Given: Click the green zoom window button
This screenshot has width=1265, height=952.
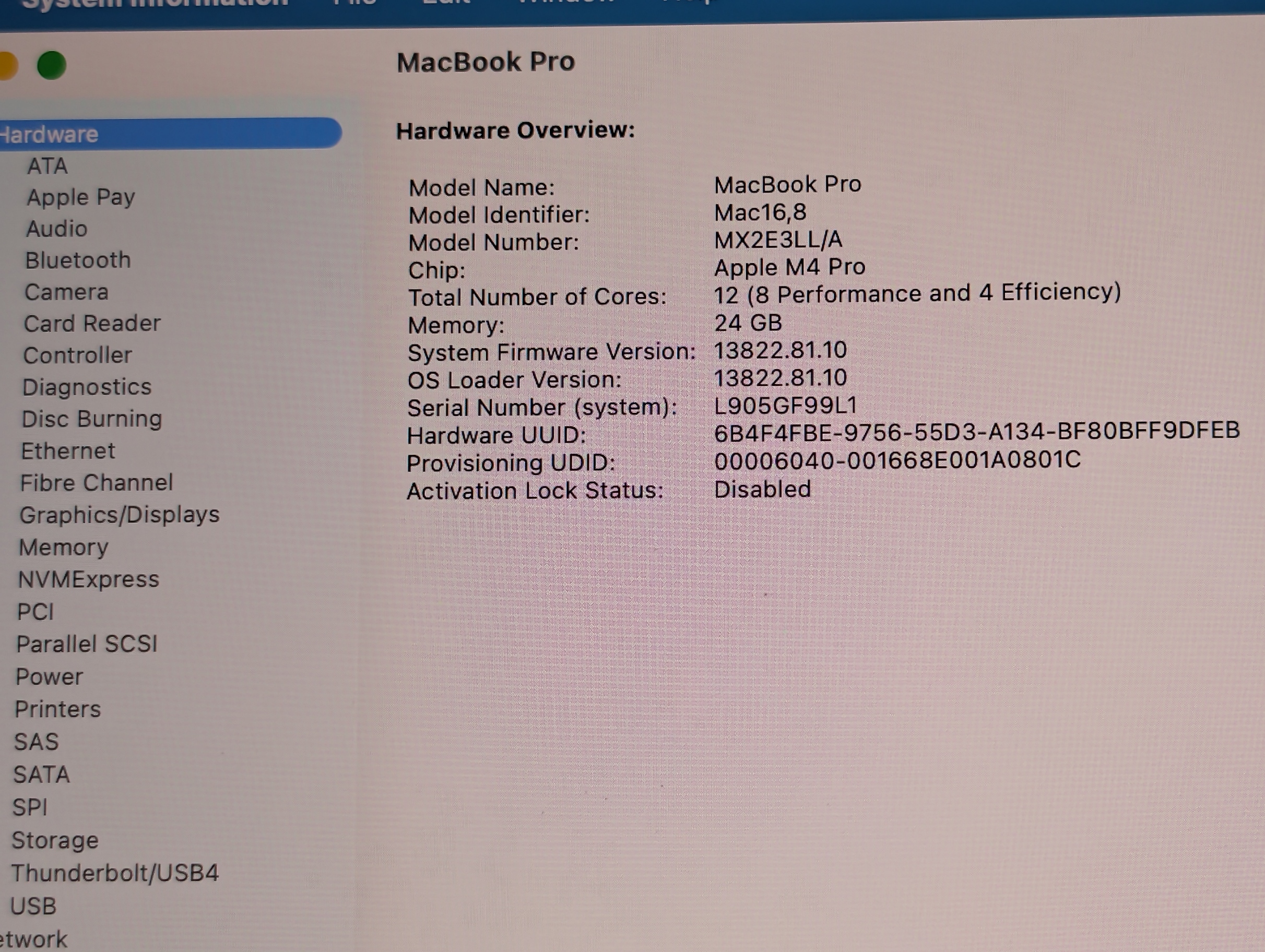Looking at the screenshot, I should pyautogui.click(x=52, y=65).
